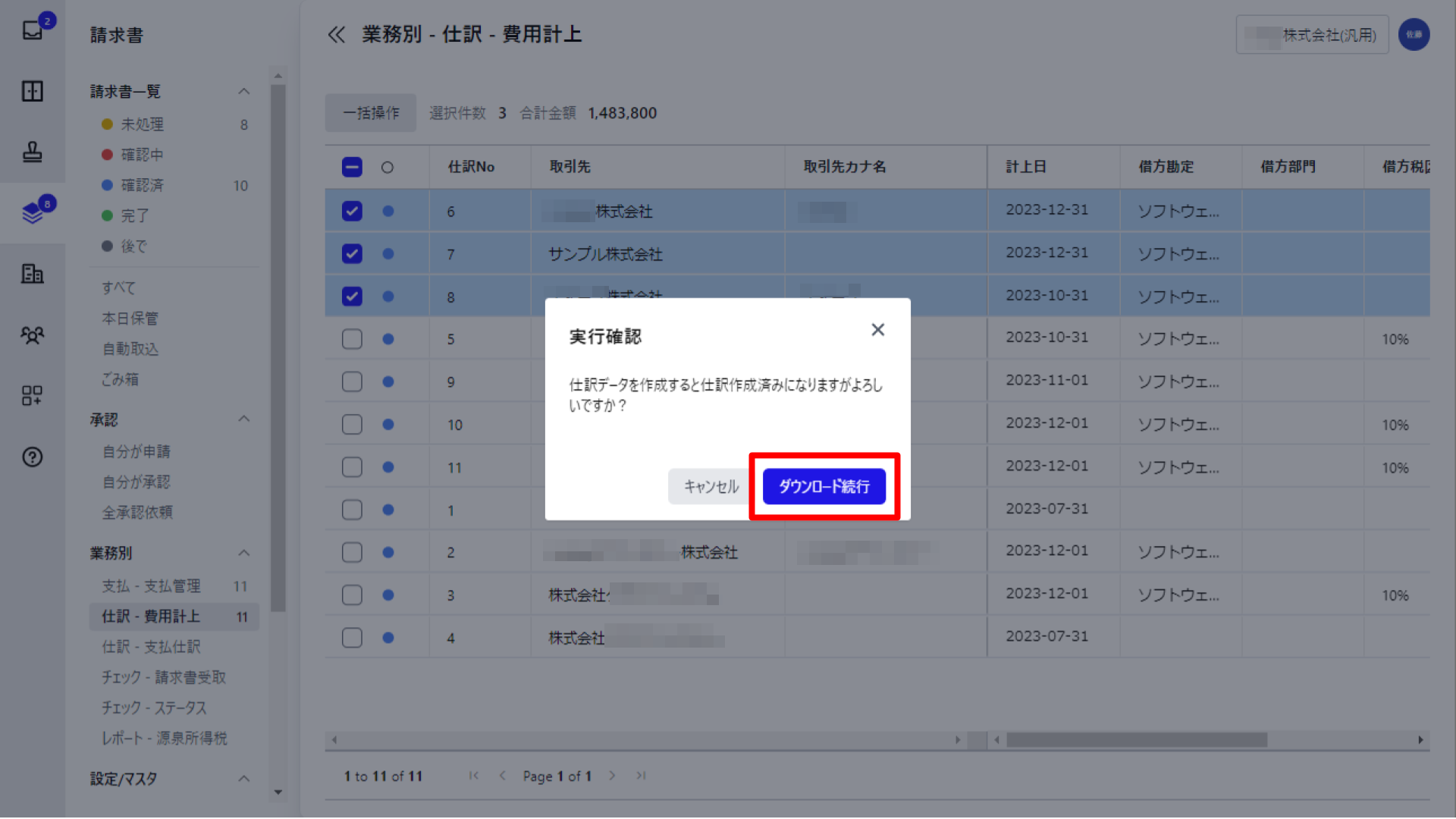Click the ダウンロード続行 button

(824, 486)
